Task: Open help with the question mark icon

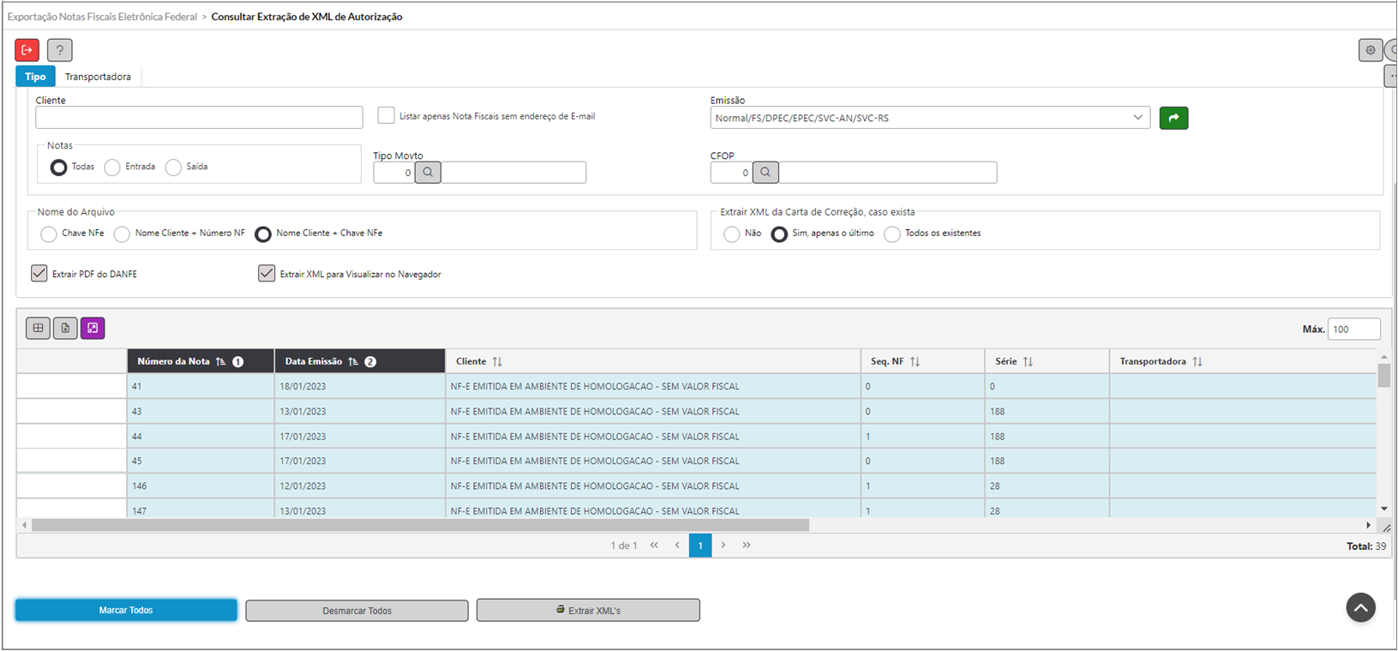Action: 60,50
